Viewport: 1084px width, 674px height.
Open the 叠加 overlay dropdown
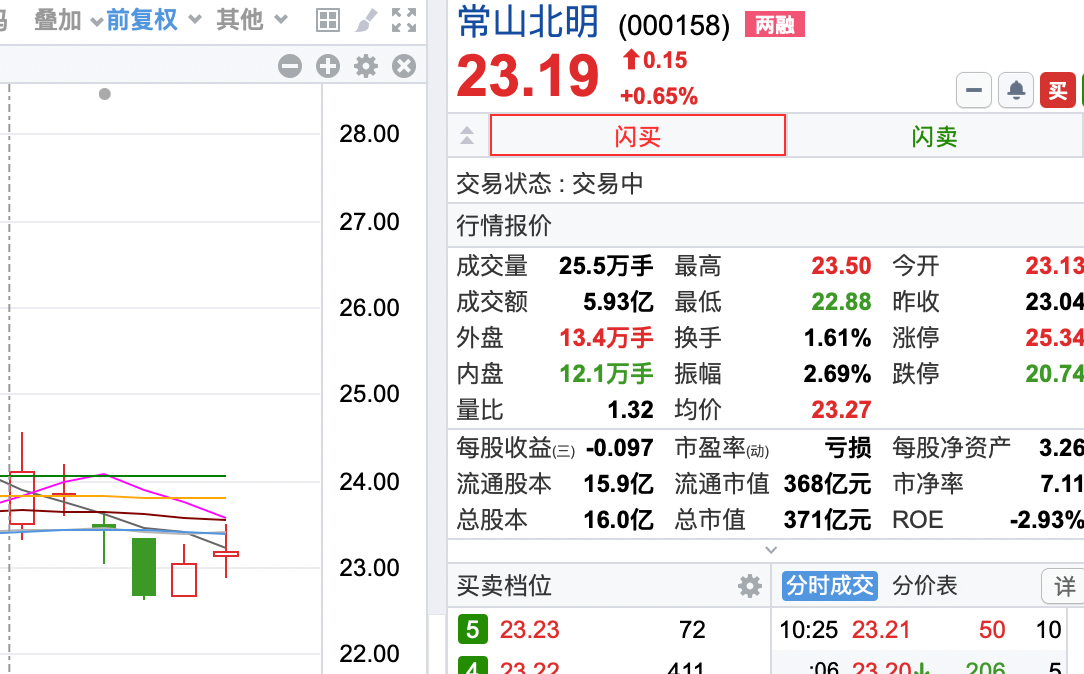coord(68,20)
